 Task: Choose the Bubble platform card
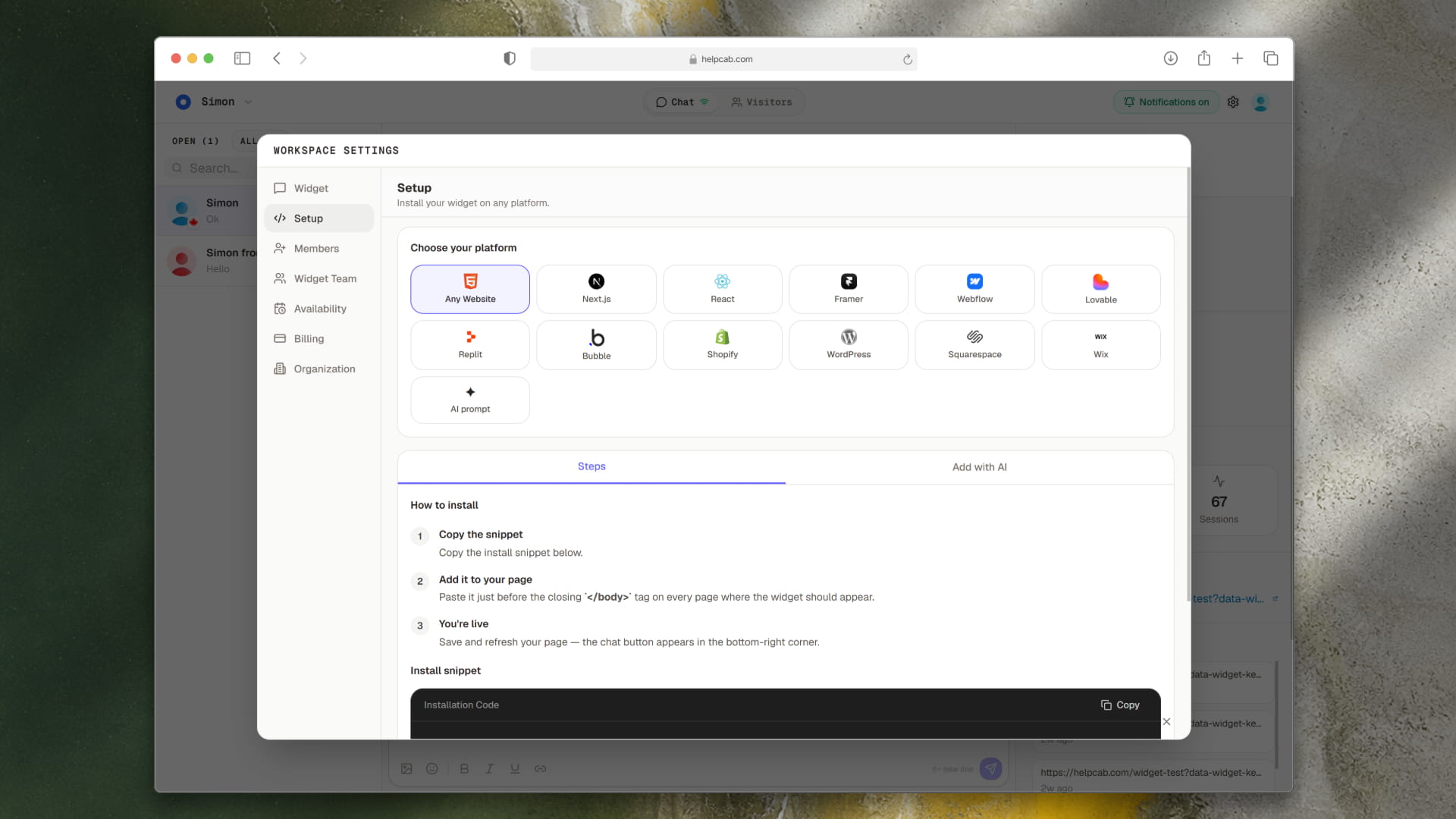596,345
